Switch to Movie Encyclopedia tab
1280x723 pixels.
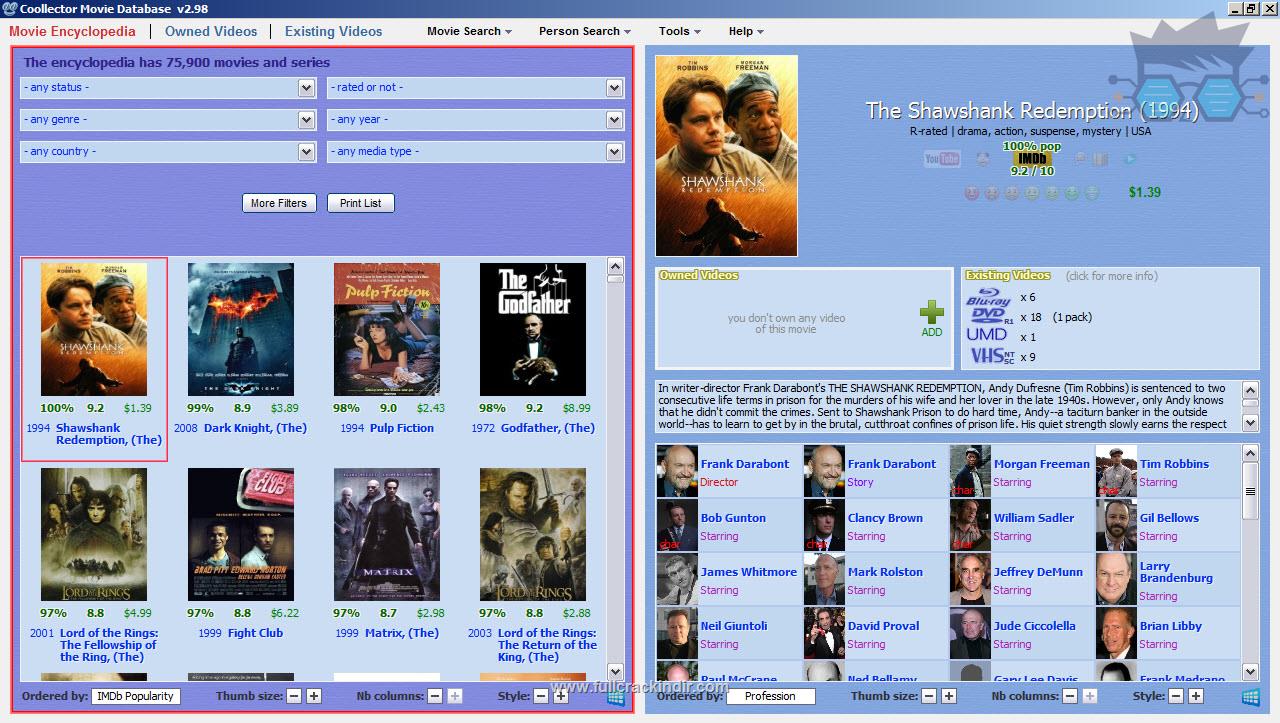click(72, 31)
